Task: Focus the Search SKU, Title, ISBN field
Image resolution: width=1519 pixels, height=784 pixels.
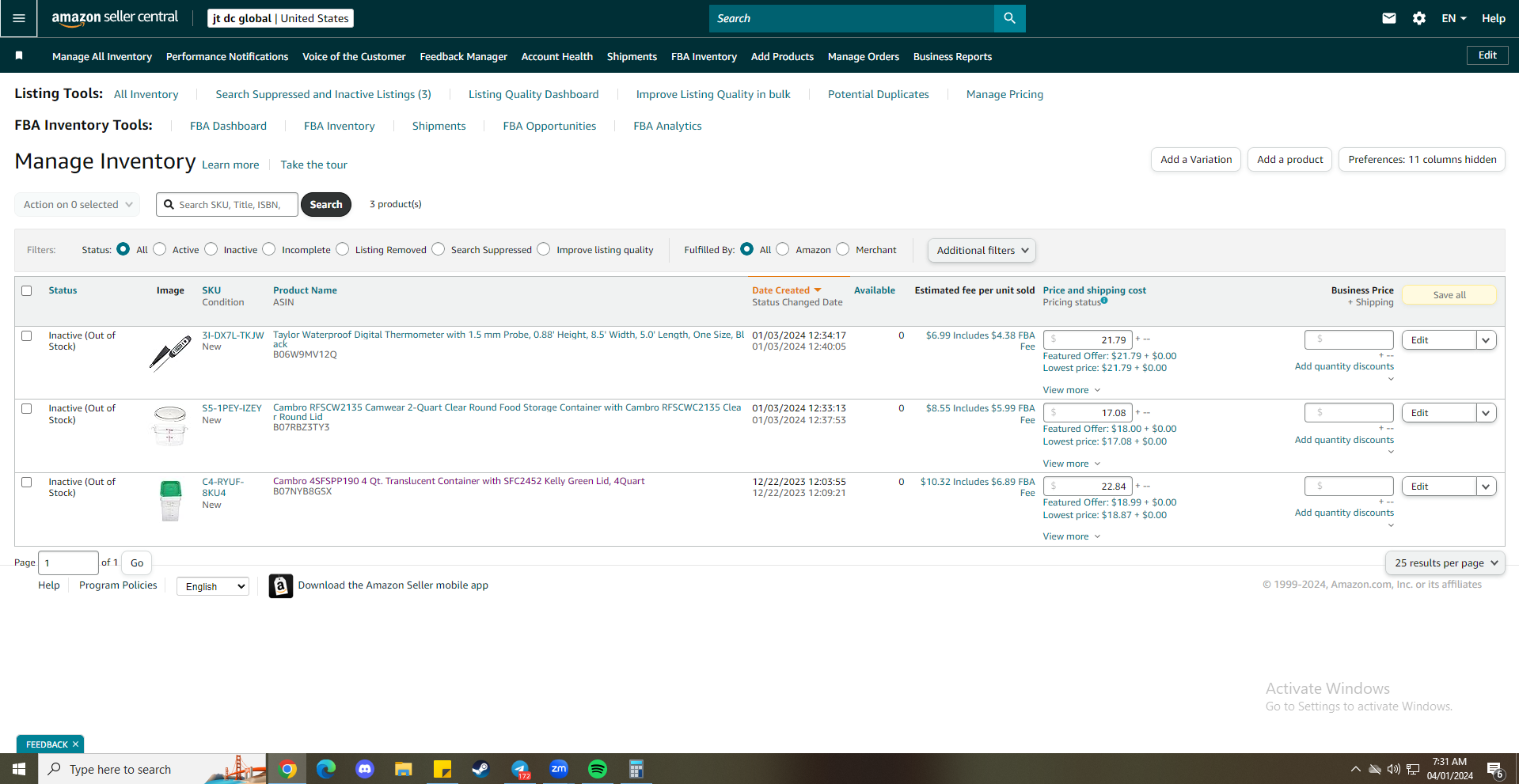Action: 227,204
